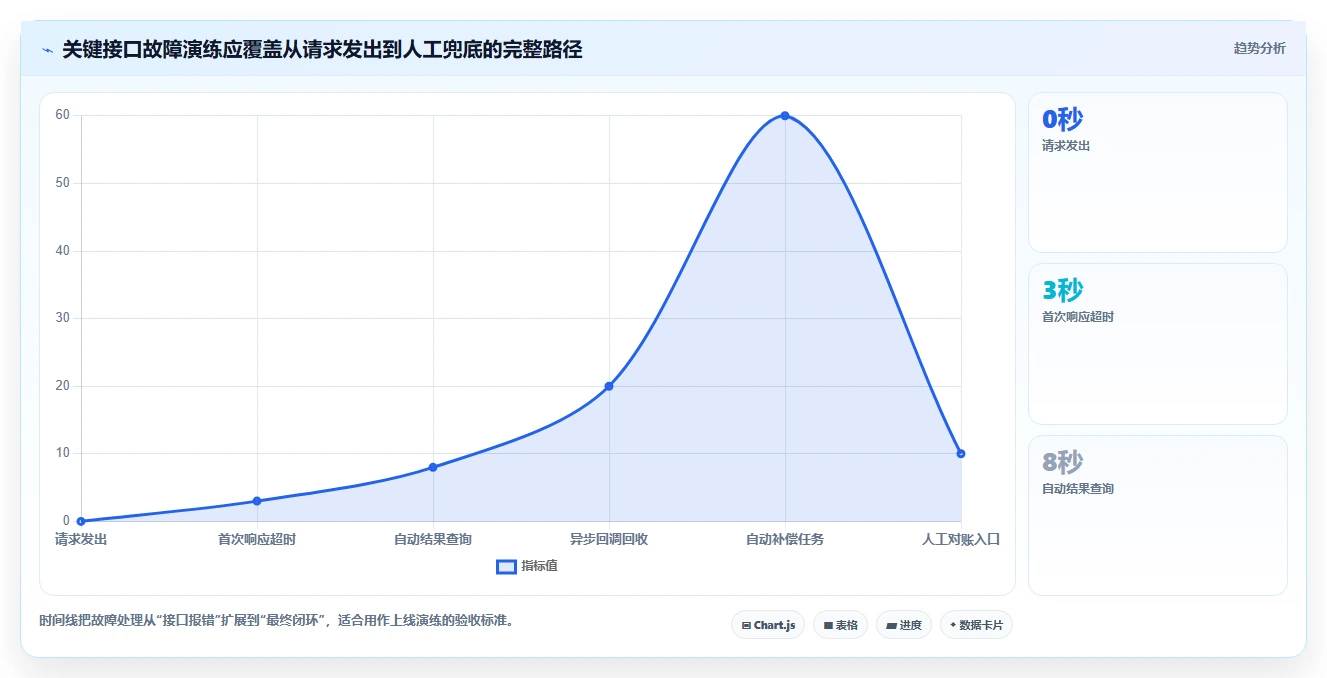Click the lightning icon beside the title
This screenshot has height=678, width=1327.
tap(47, 50)
